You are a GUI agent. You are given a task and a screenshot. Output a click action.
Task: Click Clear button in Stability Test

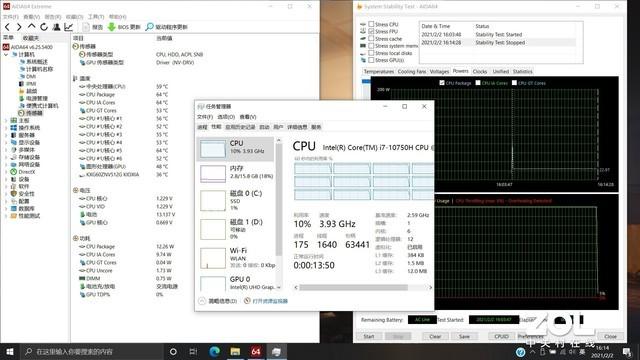[x=435, y=336]
